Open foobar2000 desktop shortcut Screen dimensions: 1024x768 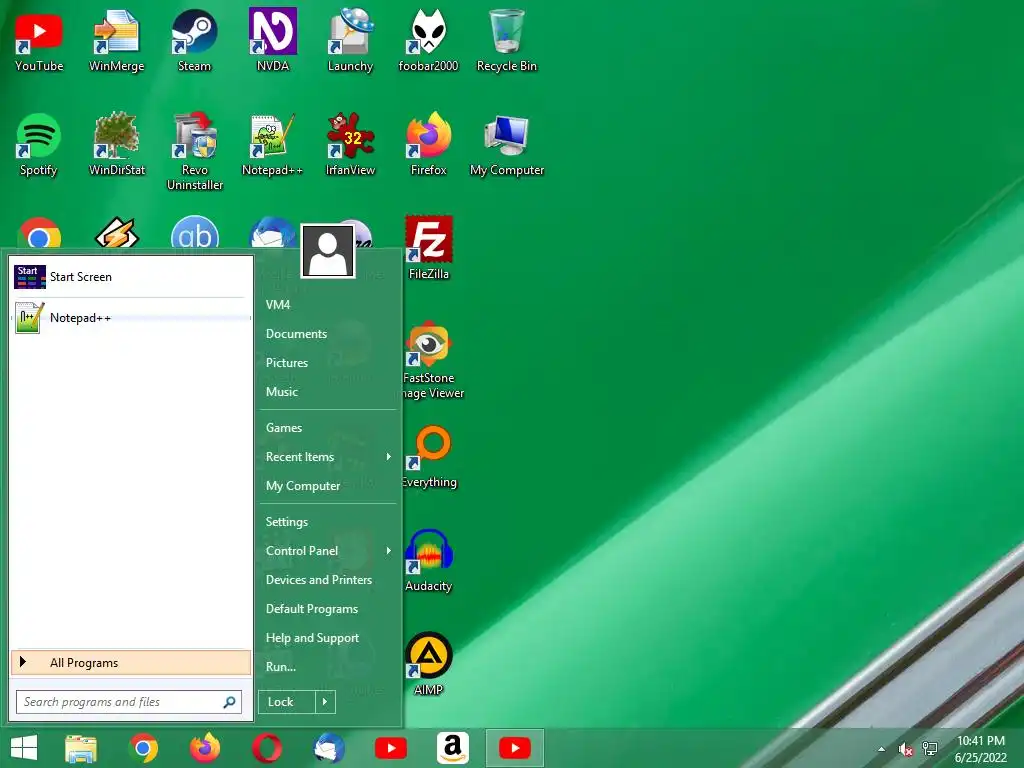pyautogui.click(x=428, y=40)
